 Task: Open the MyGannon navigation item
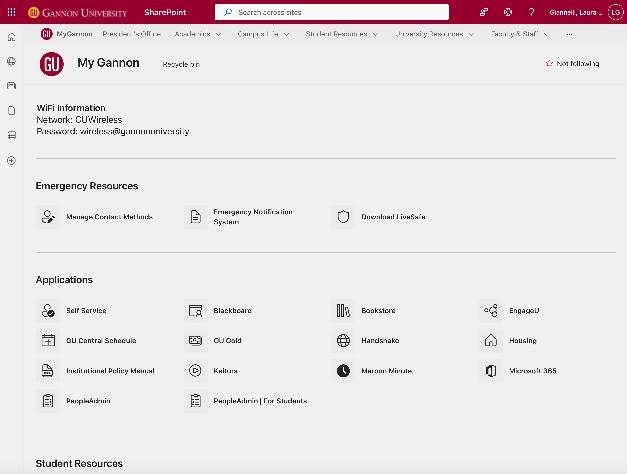click(x=66, y=34)
